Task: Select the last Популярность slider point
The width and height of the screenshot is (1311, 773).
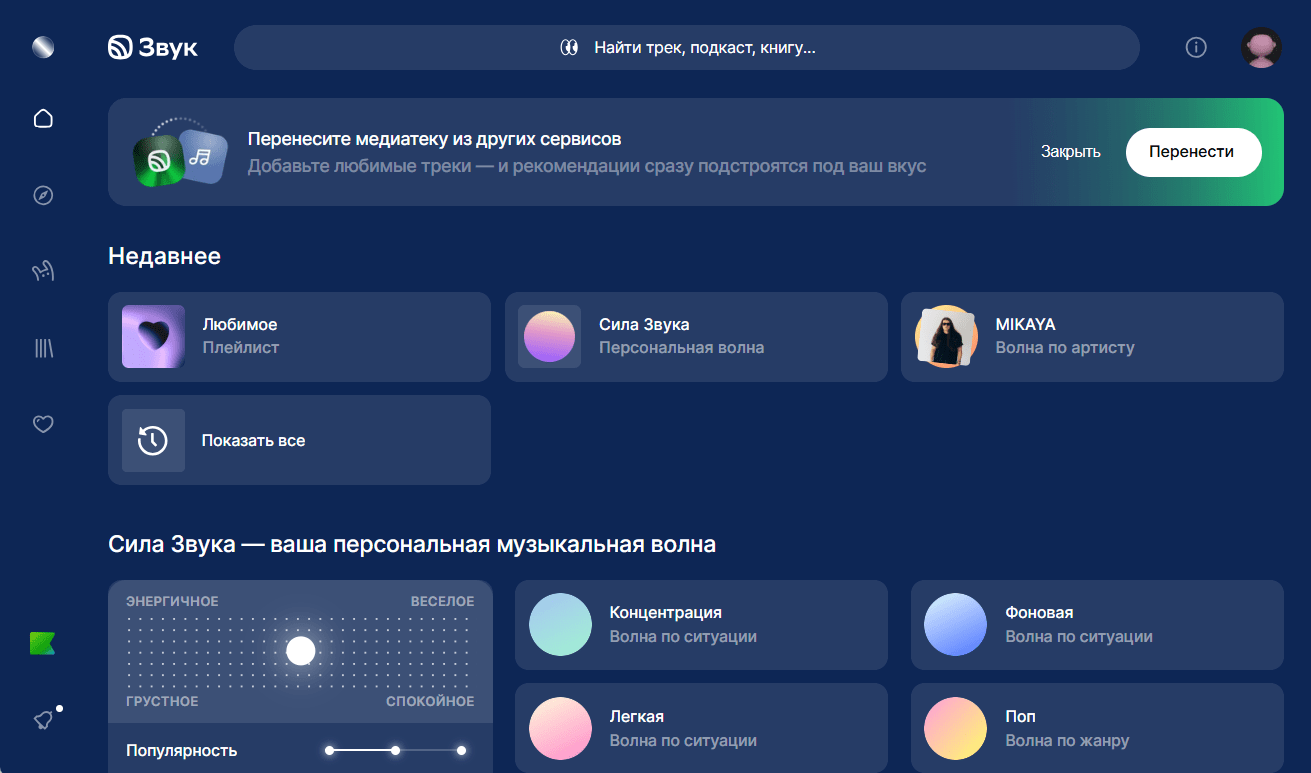Action: (461, 750)
